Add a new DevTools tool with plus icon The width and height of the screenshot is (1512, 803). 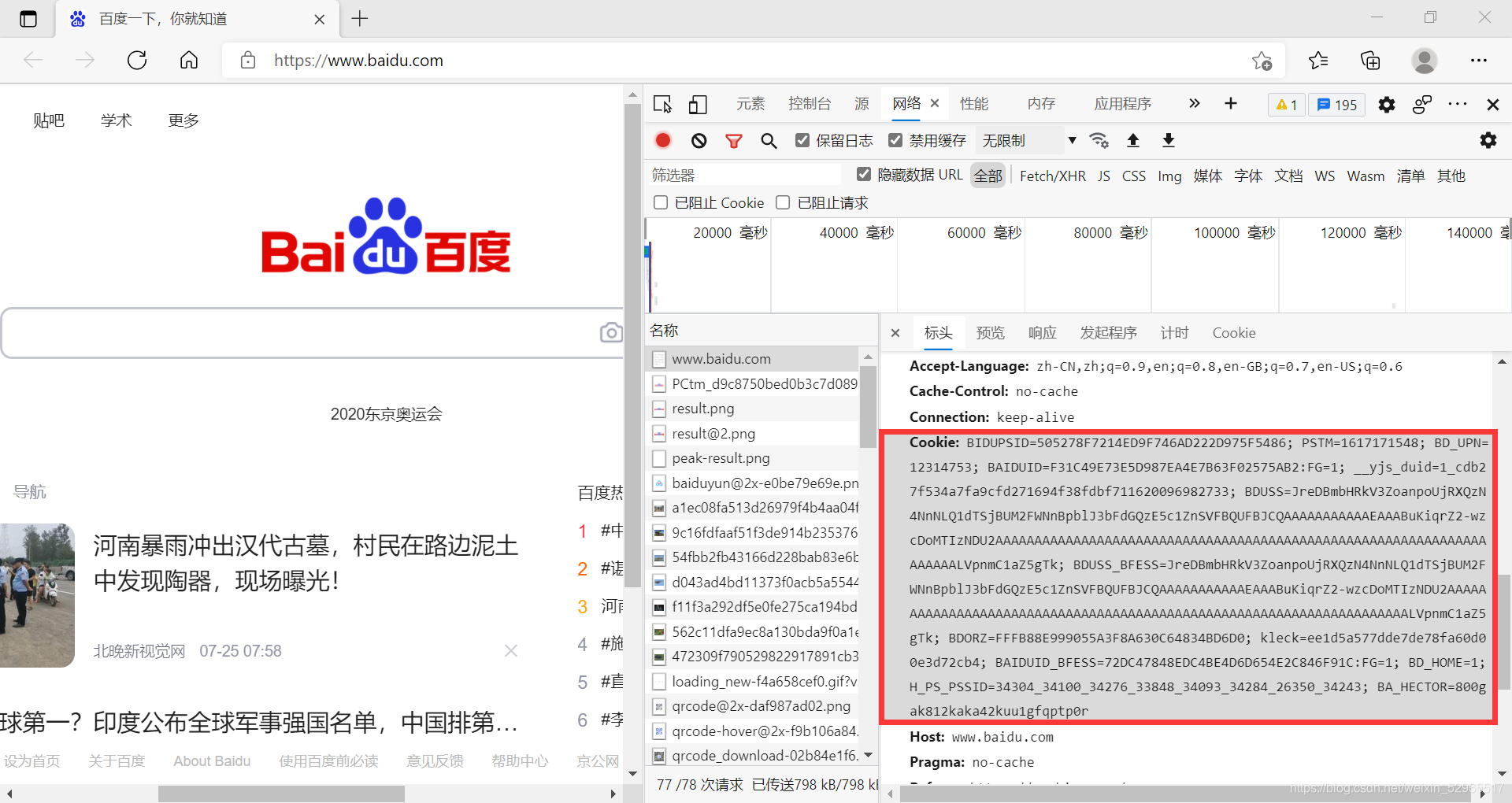(x=1231, y=103)
